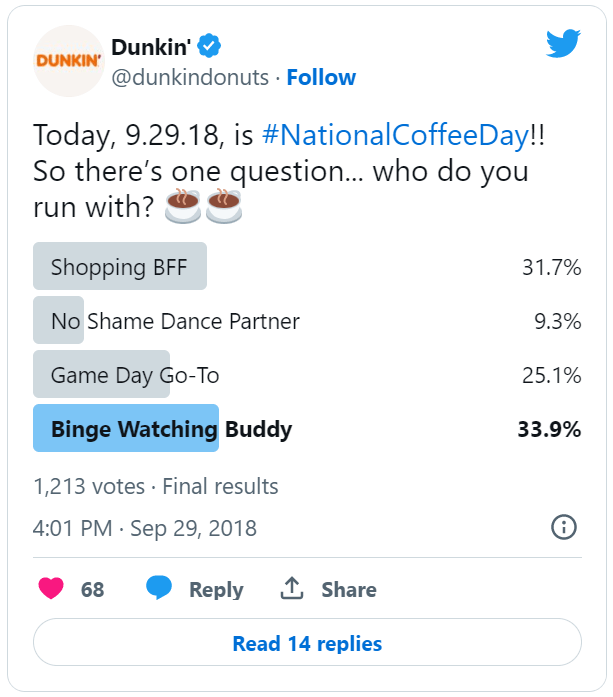Click Read 14 replies button
This screenshot has width=613, height=697.
[x=307, y=643]
